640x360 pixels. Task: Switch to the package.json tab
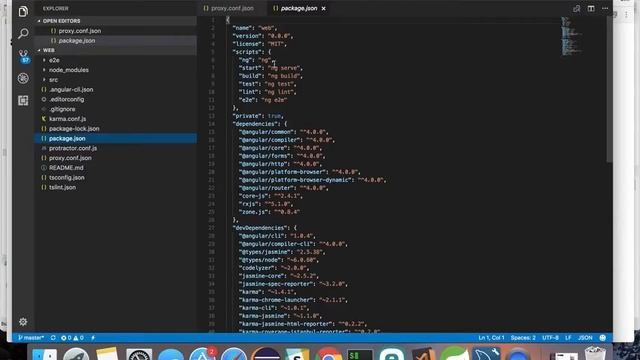click(299, 8)
